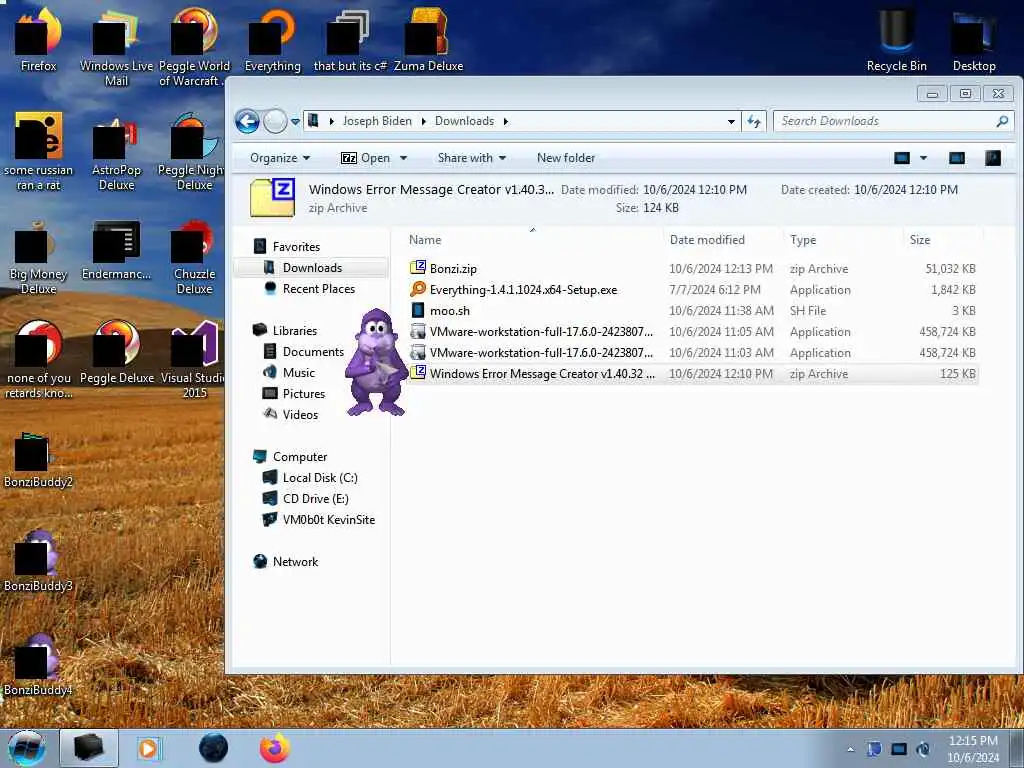Click the volume tray icon
Viewport: 1024px width, 768px height.
(923, 749)
